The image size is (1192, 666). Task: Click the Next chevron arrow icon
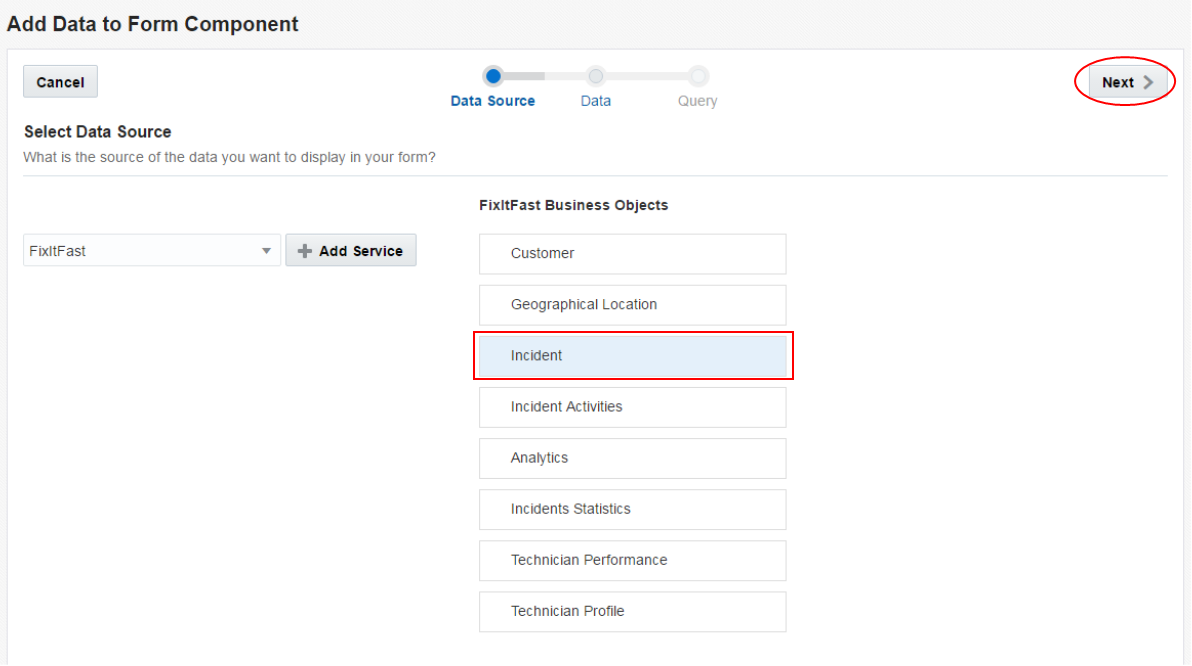click(1148, 83)
